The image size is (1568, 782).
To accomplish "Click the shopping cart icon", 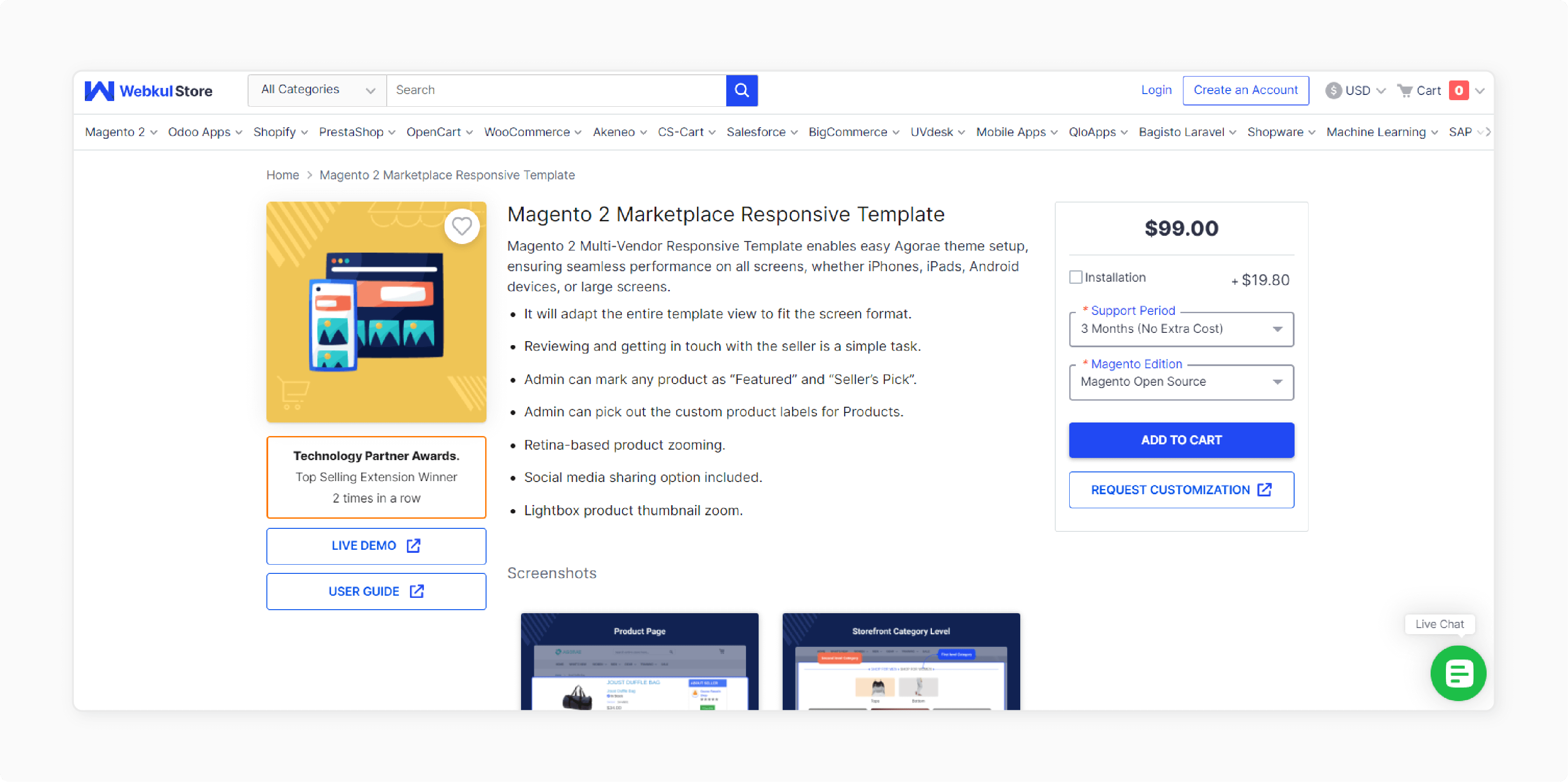I will [x=1404, y=91].
